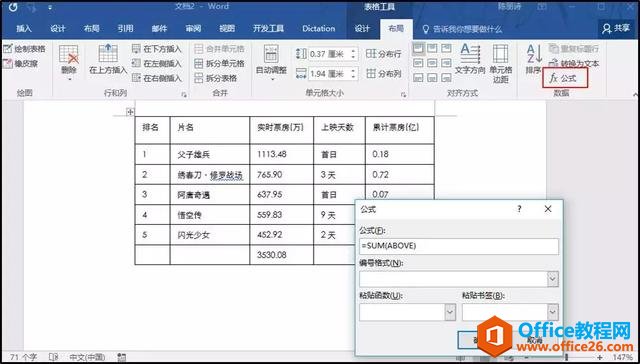Image resolution: width=640 pixels, height=364 pixels.
Task: Select Align Bottom Left alignment icon
Action: point(418,77)
